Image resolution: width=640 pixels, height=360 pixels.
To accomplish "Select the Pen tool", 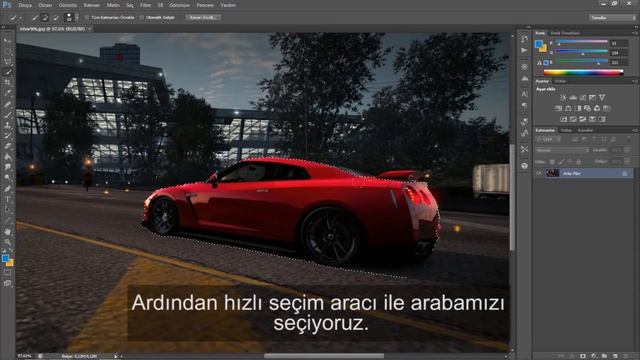I will coord(7,189).
